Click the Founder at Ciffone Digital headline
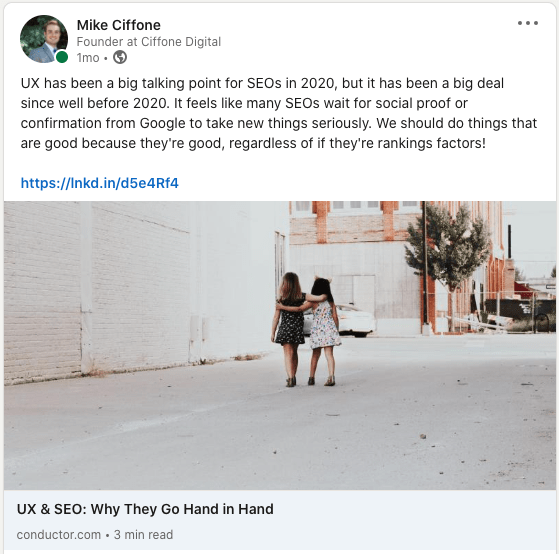Screen dimensions: 559x554 149,42
